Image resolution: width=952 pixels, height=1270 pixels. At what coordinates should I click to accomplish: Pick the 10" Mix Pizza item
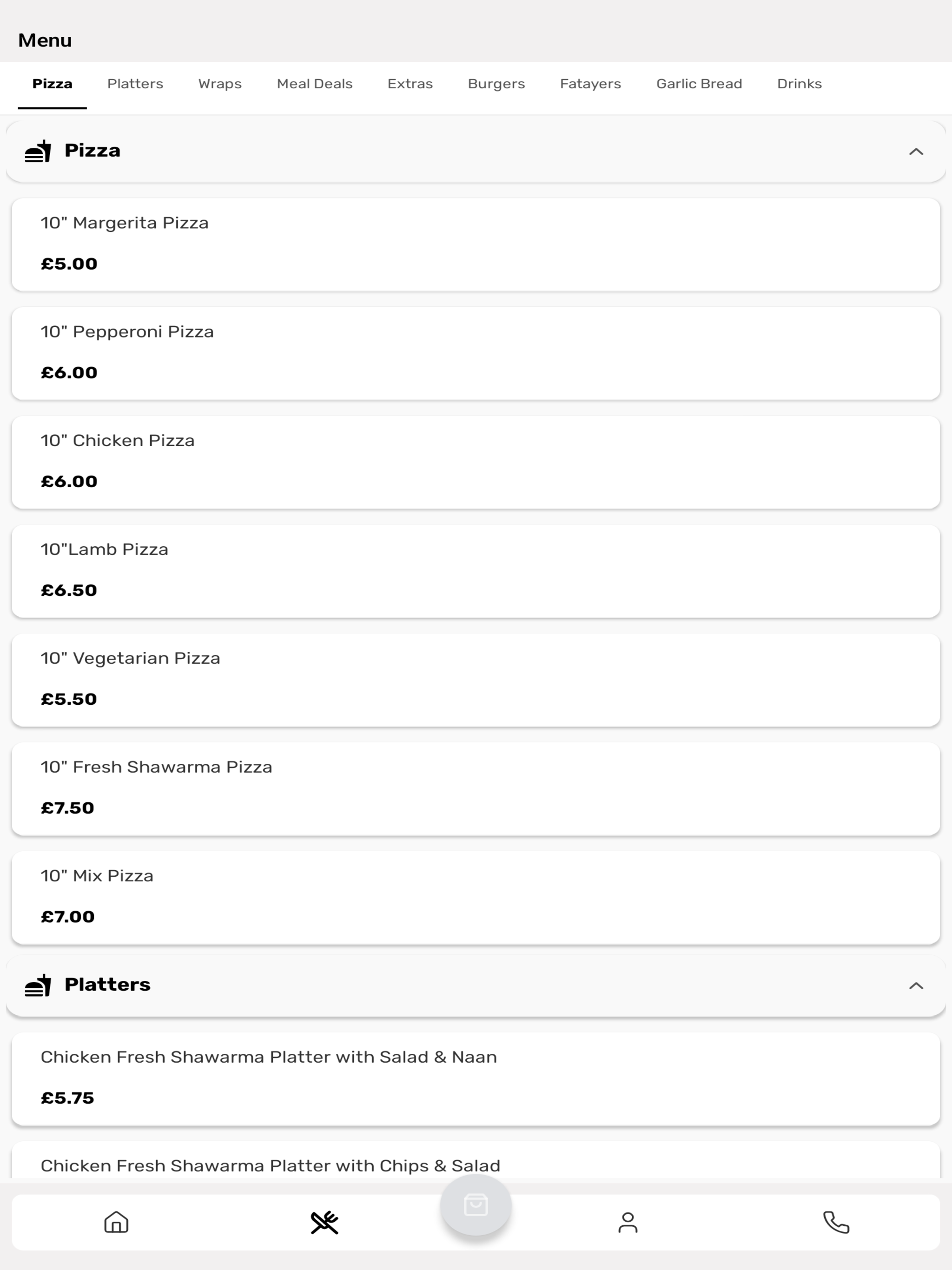tap(476, 898)
